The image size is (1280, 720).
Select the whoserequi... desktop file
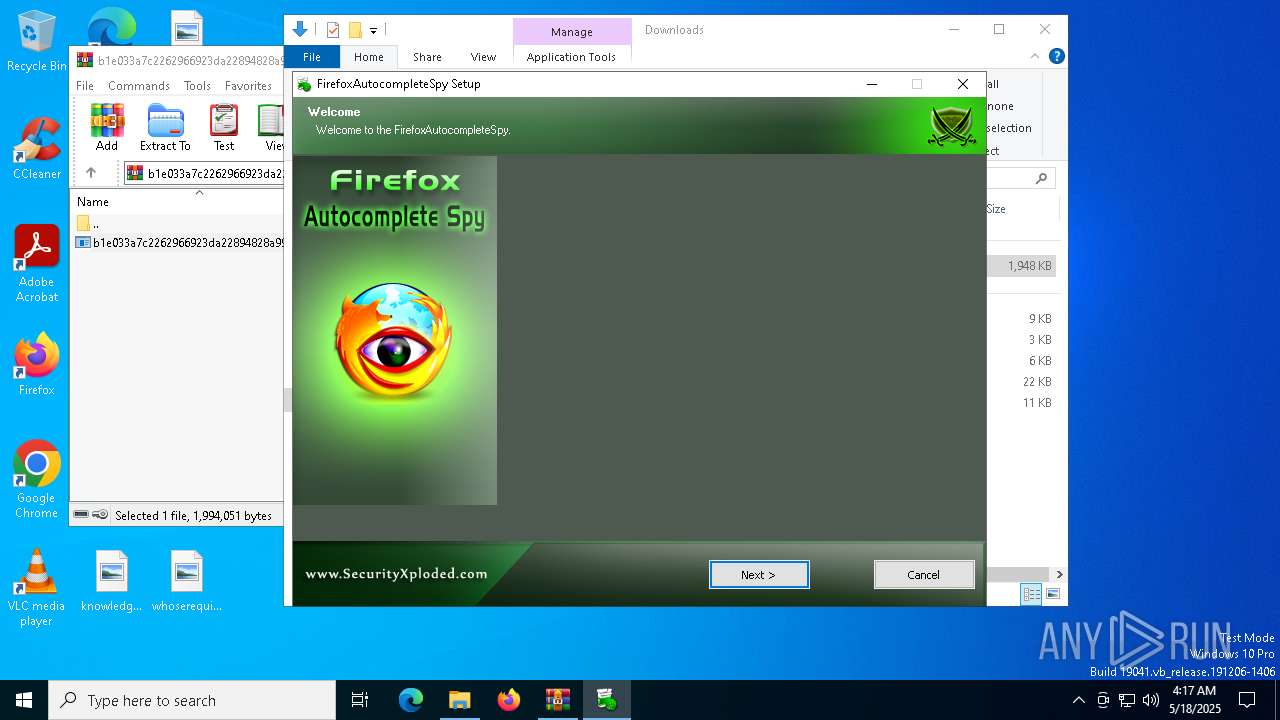pyautogui.click(x=187, y=581)
